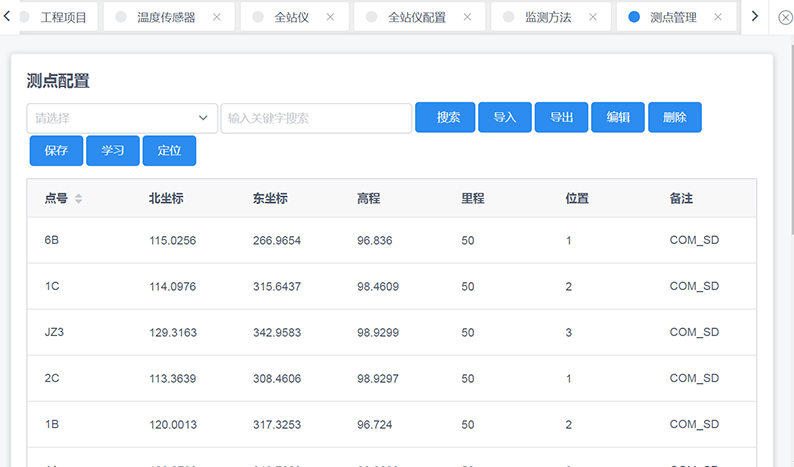Close the 温度传感器 tab
Viewport: 794px width, 467px height.
[x=217, y=17]
